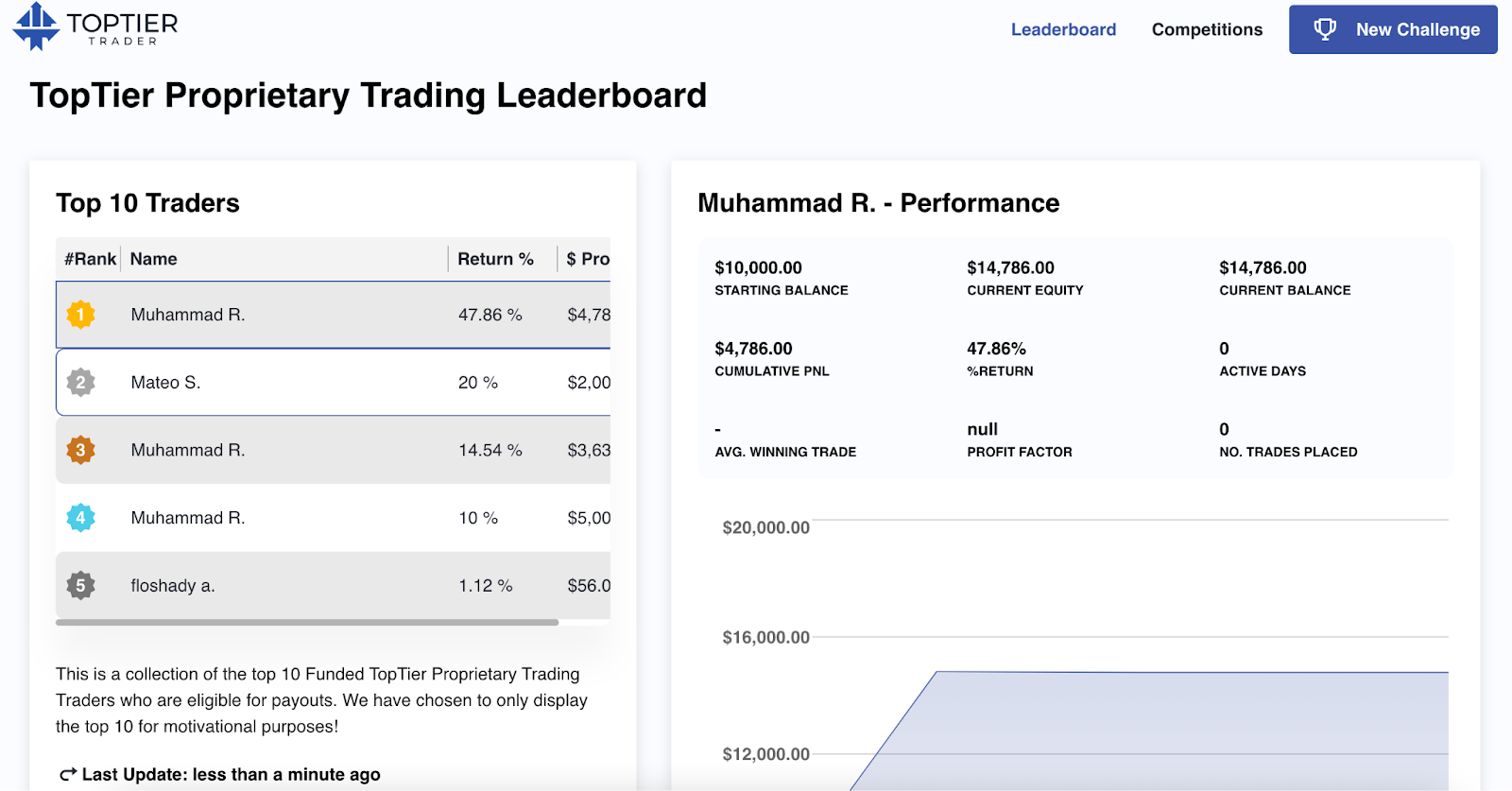Click the 1.12 % return cell
The height and width of the screenshot is (791, 1512).
tap(486, 586)
